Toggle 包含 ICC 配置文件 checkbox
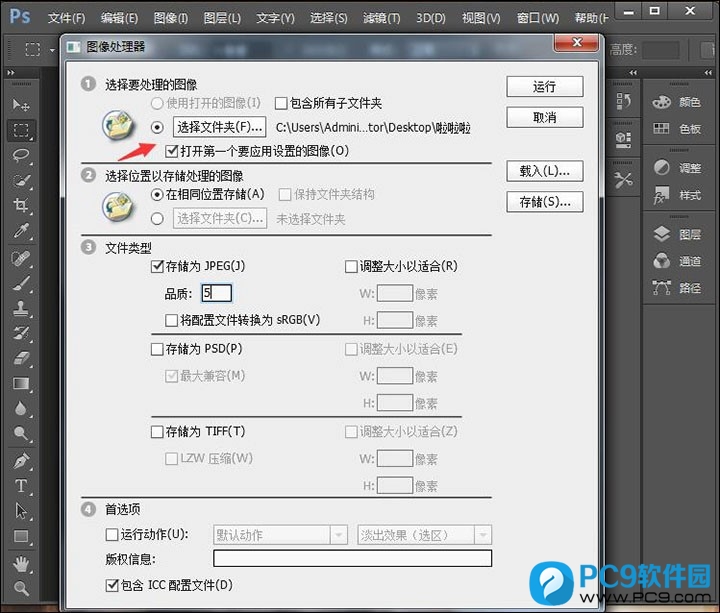This screenshot has height=613, width=720. click(x=112, y=585)
